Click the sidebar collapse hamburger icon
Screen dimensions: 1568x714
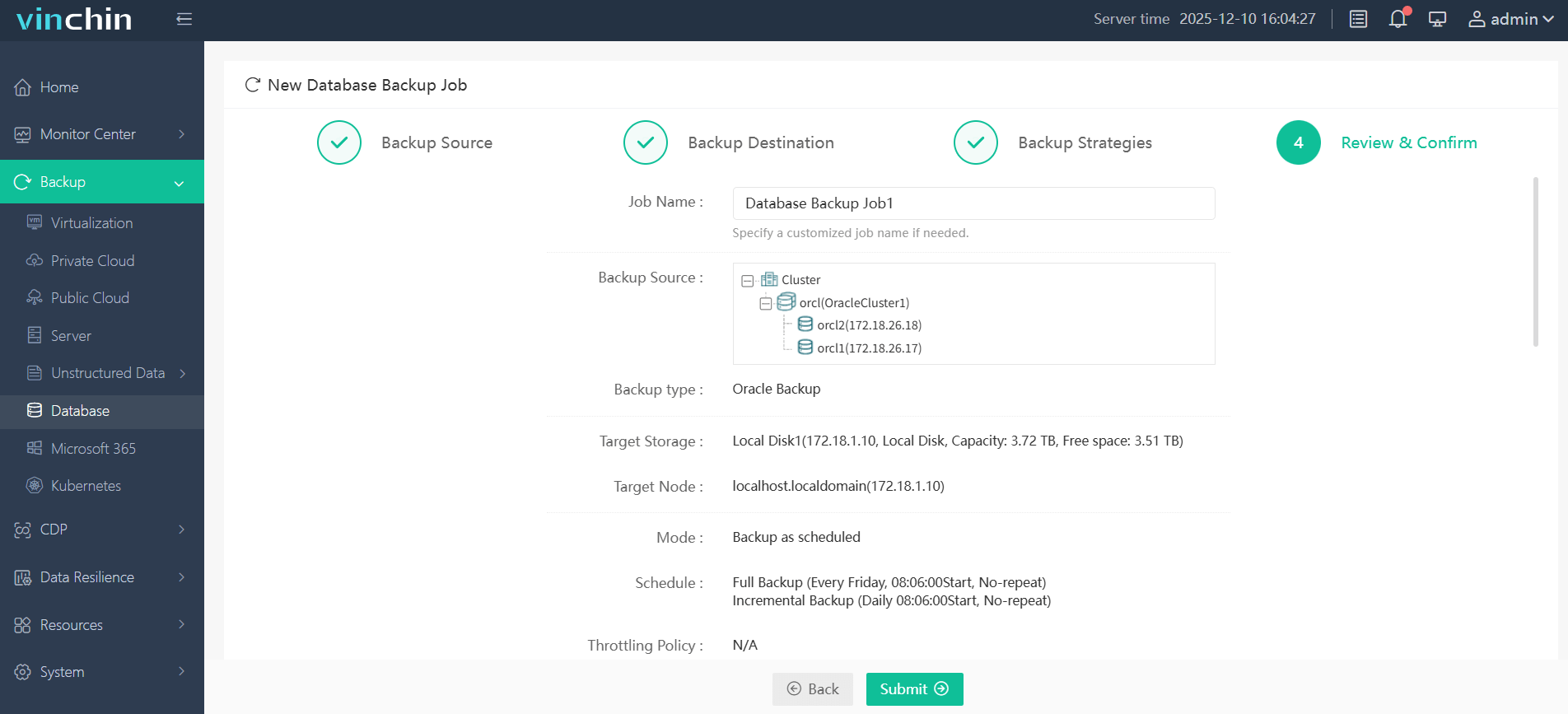[x=184, y=19]
